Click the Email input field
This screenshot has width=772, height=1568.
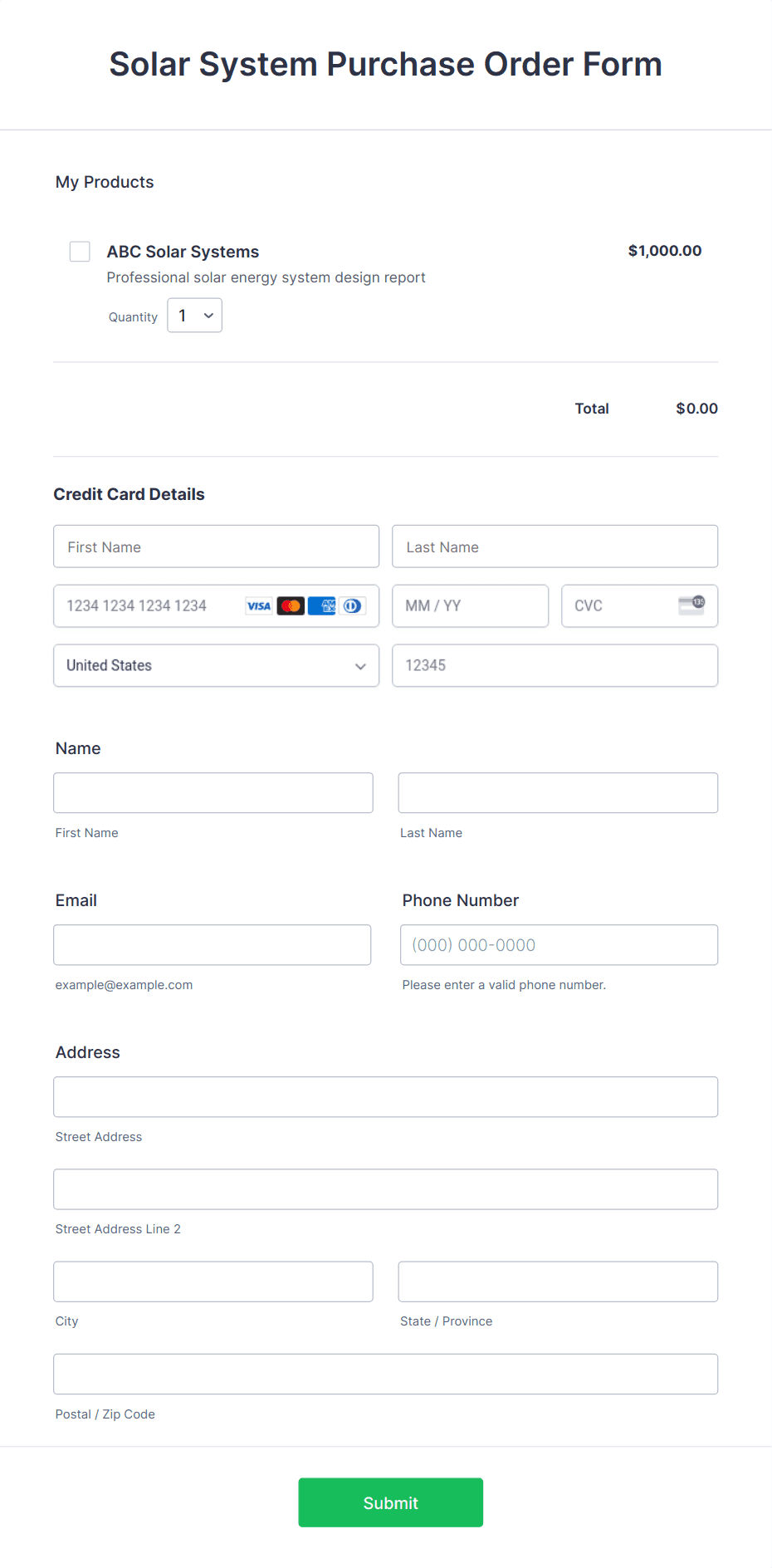[212, 944]
